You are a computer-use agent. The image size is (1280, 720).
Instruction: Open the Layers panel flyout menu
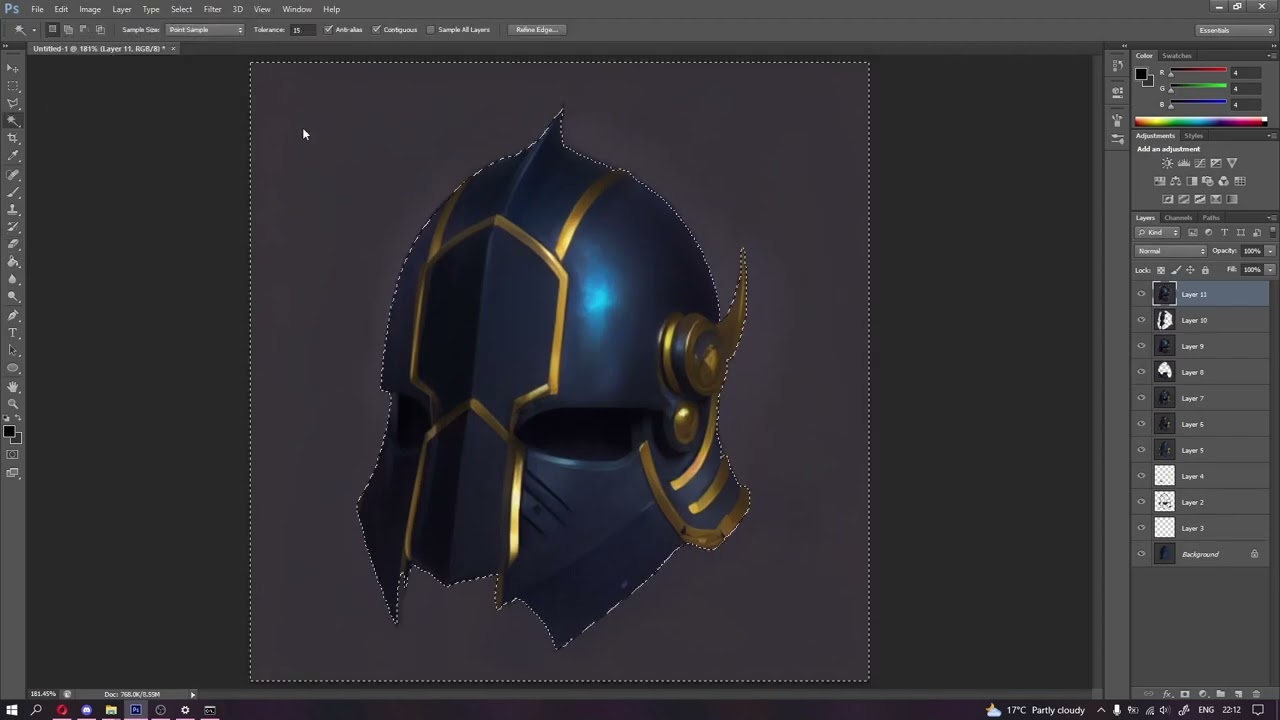point(1271,217)
